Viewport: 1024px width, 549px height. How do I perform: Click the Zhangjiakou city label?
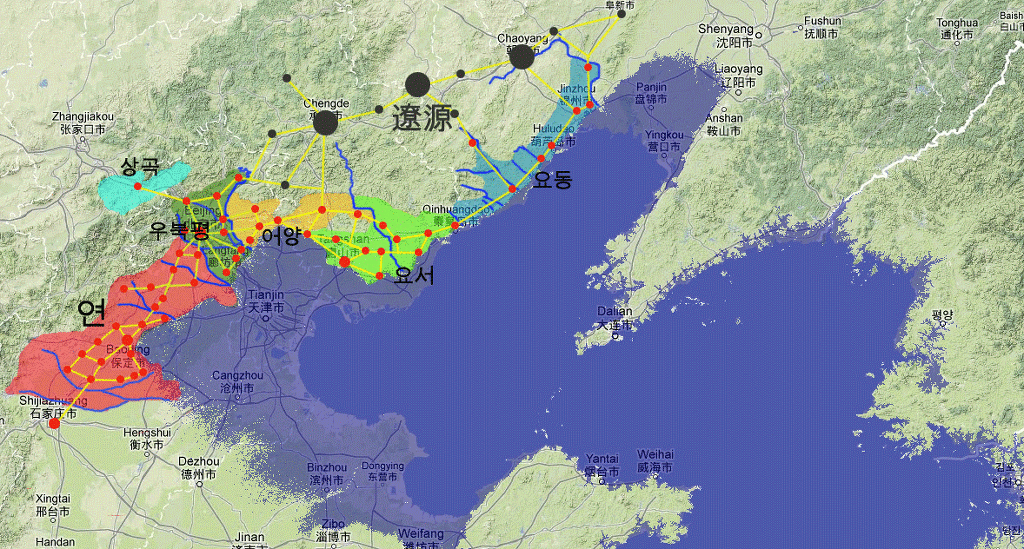click(82, 123)
